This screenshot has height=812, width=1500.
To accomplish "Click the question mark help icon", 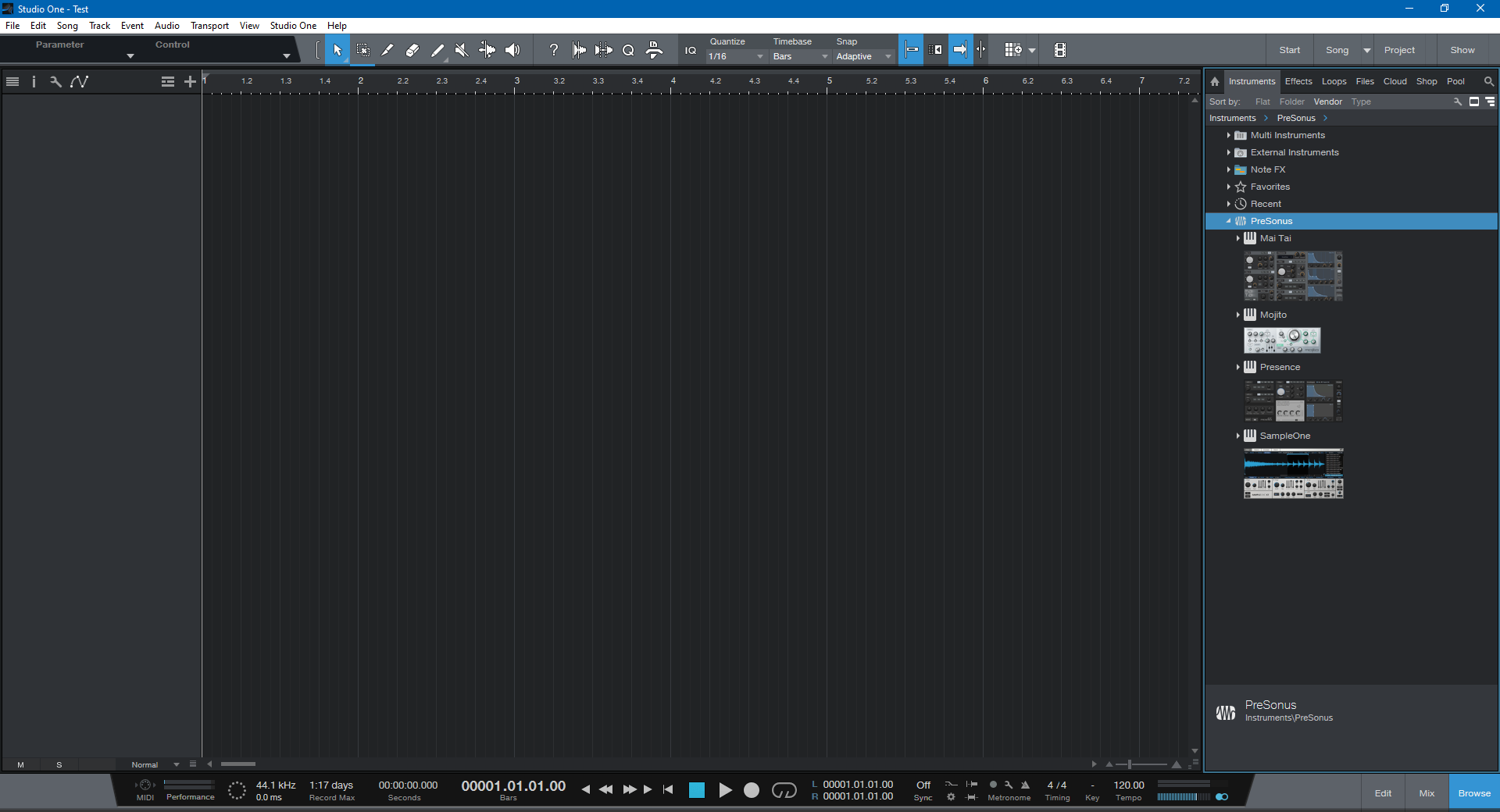I will pos(554,50).
